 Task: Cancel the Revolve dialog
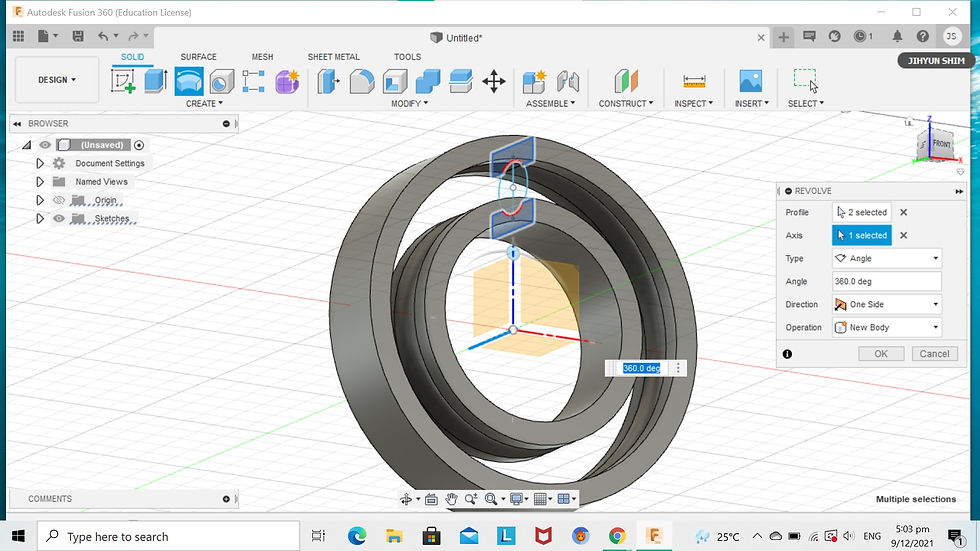pos(934,354)
